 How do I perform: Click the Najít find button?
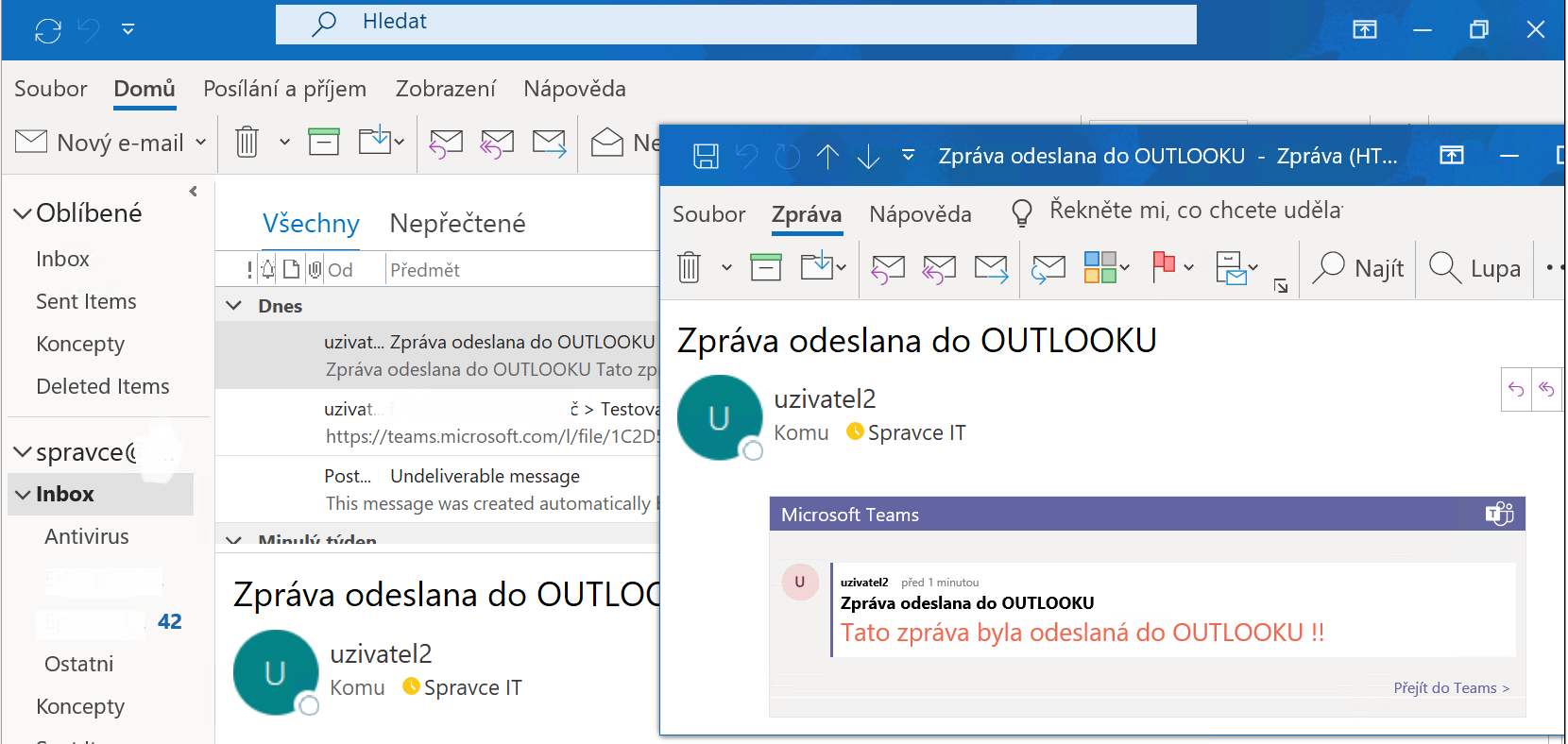pos(1359,269)
